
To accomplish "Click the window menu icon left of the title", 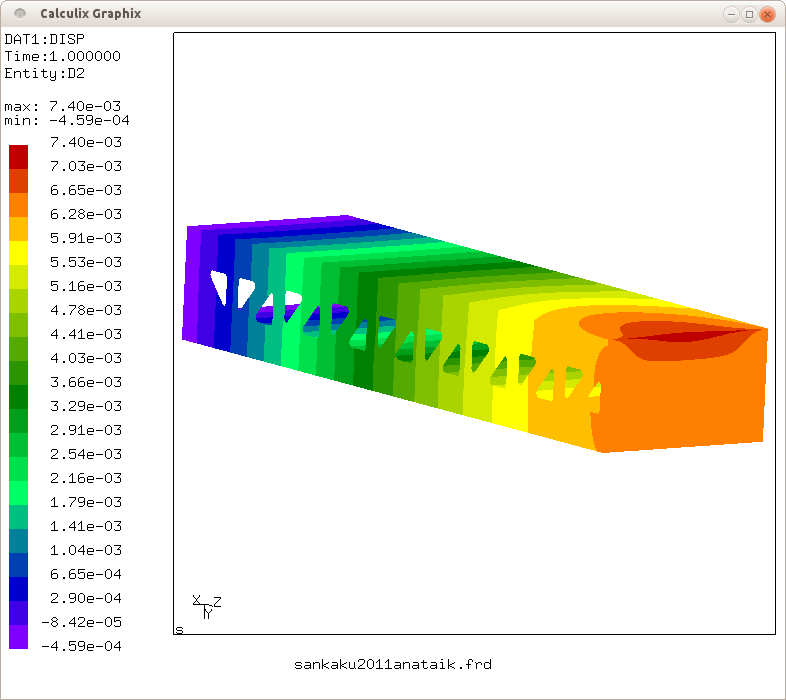I will (x=20, y=14).
